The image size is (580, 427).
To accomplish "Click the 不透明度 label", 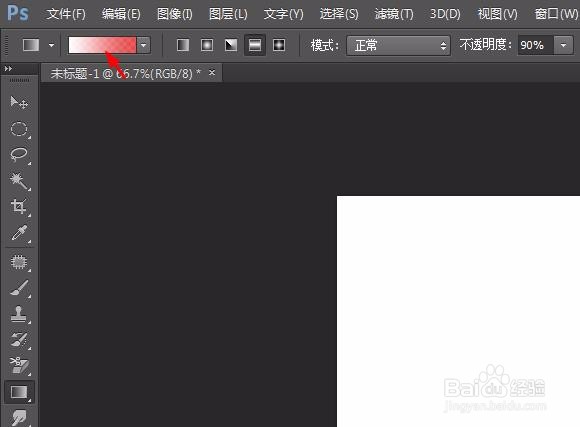I will pos(485,45).
